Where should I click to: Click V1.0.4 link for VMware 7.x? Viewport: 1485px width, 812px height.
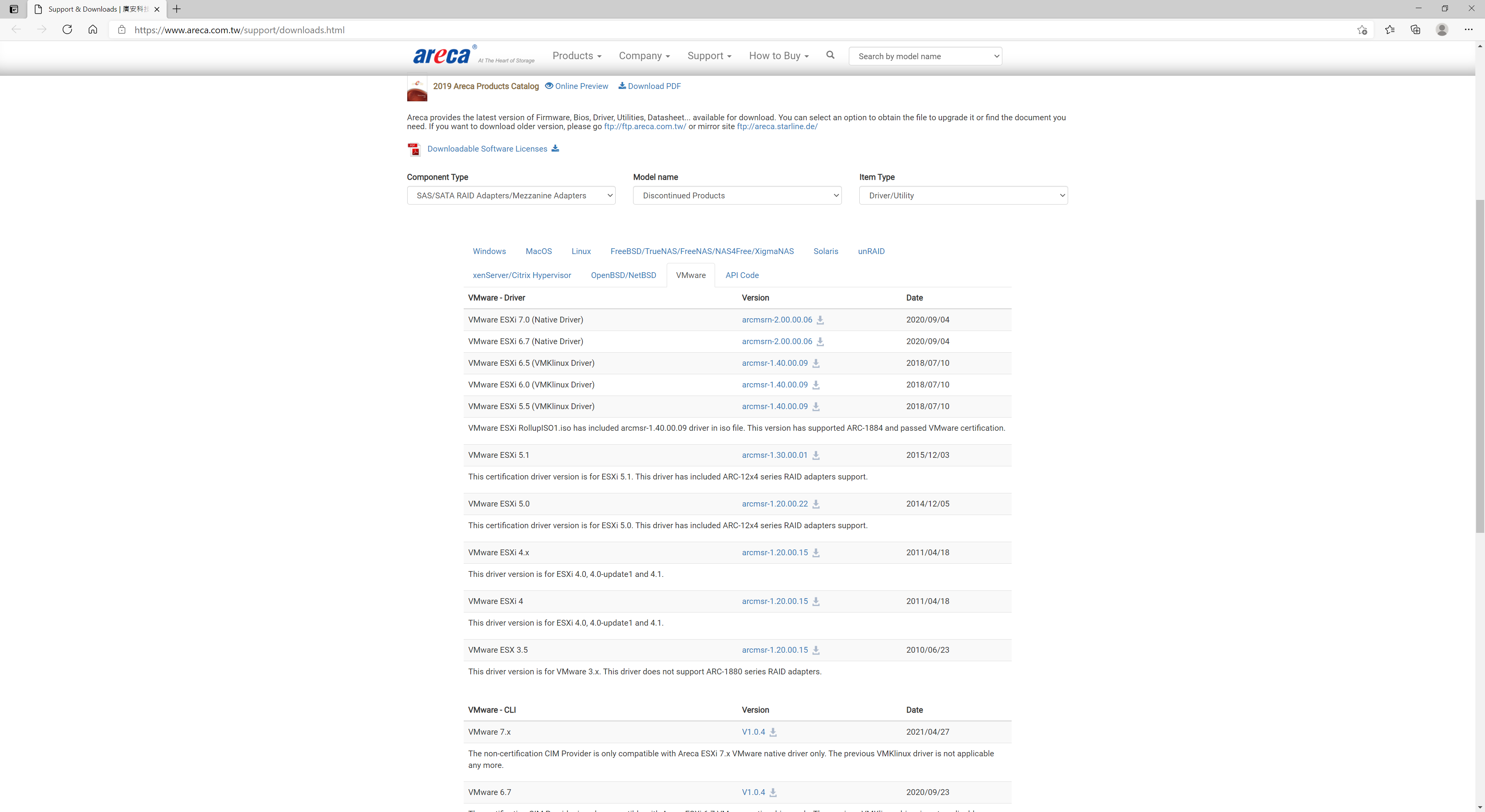(x=753, y=732)
